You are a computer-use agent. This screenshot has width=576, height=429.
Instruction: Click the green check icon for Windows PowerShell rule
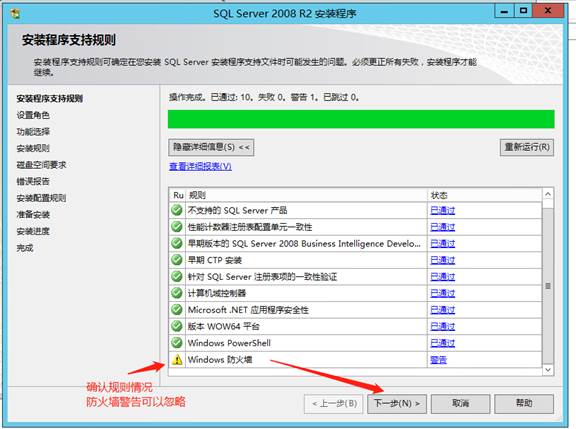(177, 343)
